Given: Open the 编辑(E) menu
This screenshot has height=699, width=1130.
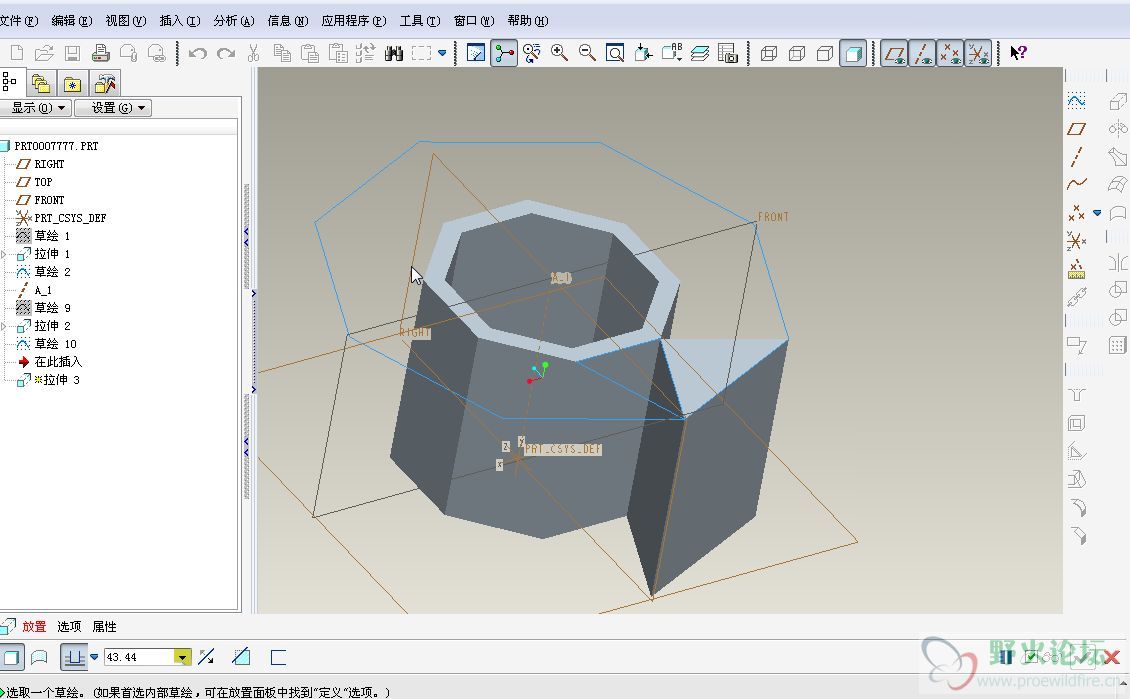Looking at the screenshot, I should [72, 21].
